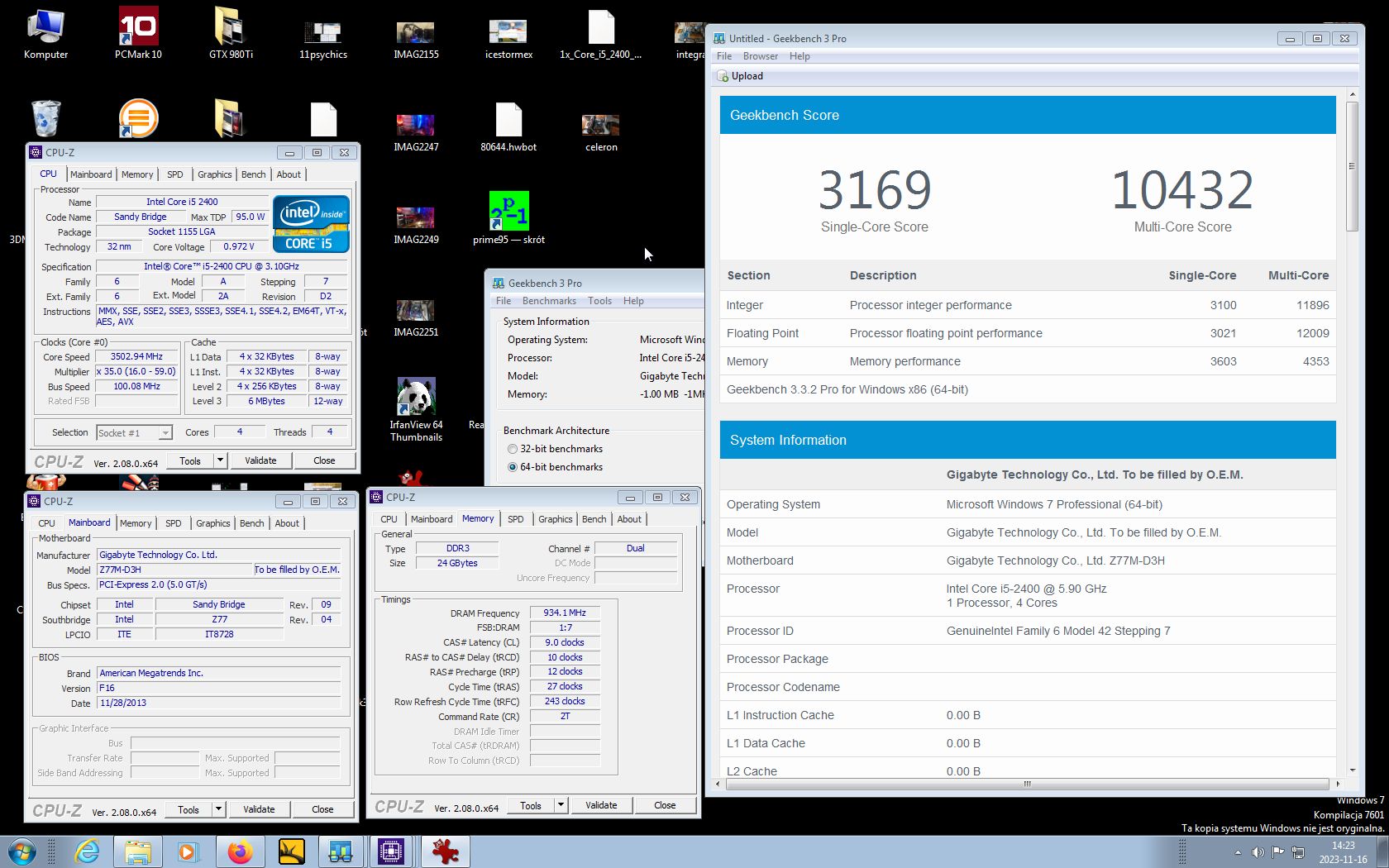Click Validate in the CPU tab window
The width and height of the screenshot is (1389, 868).
point(260,460)
